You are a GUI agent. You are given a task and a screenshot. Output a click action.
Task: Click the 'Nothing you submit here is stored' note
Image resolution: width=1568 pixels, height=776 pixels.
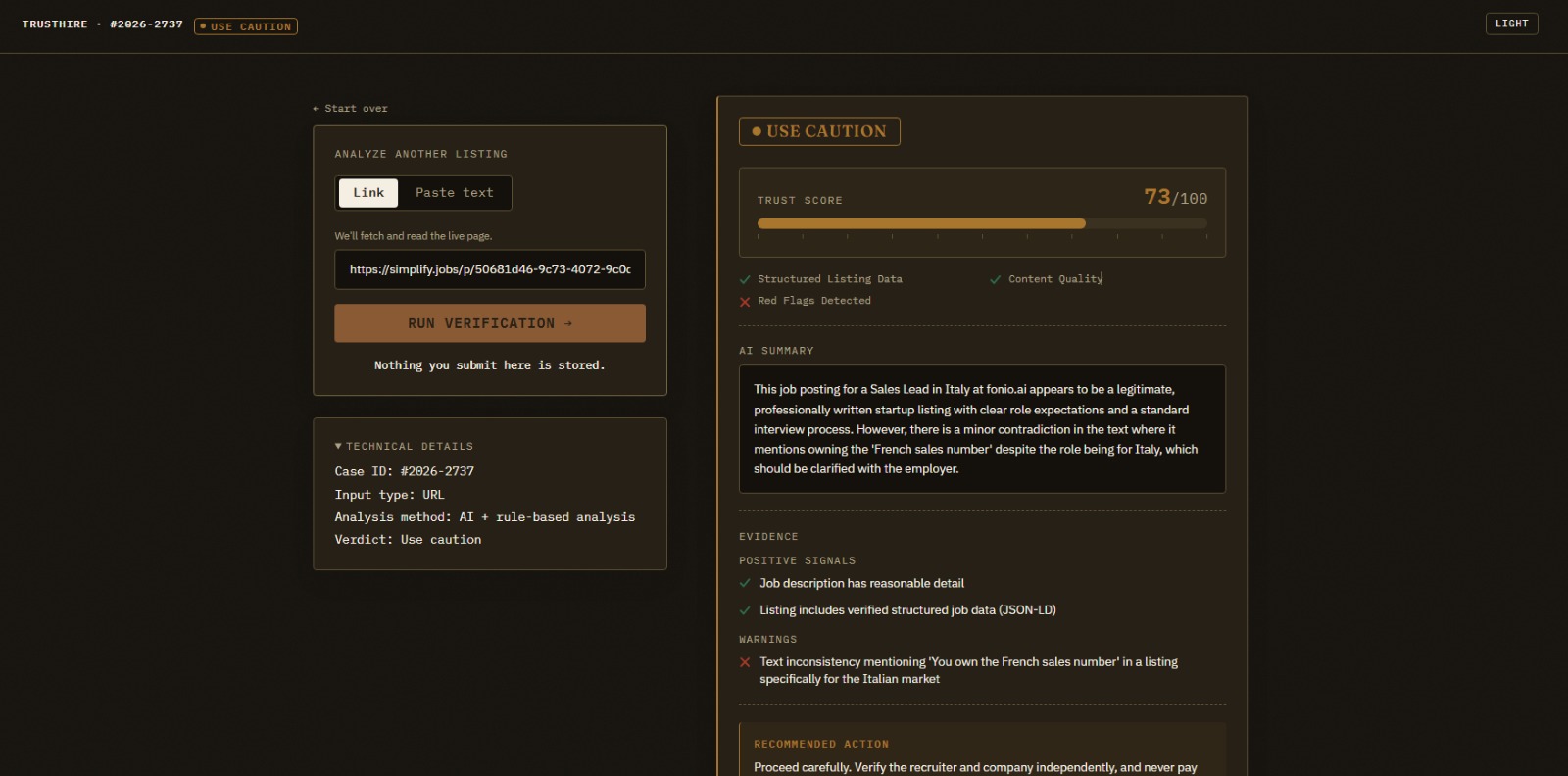[x=490, y=365]
